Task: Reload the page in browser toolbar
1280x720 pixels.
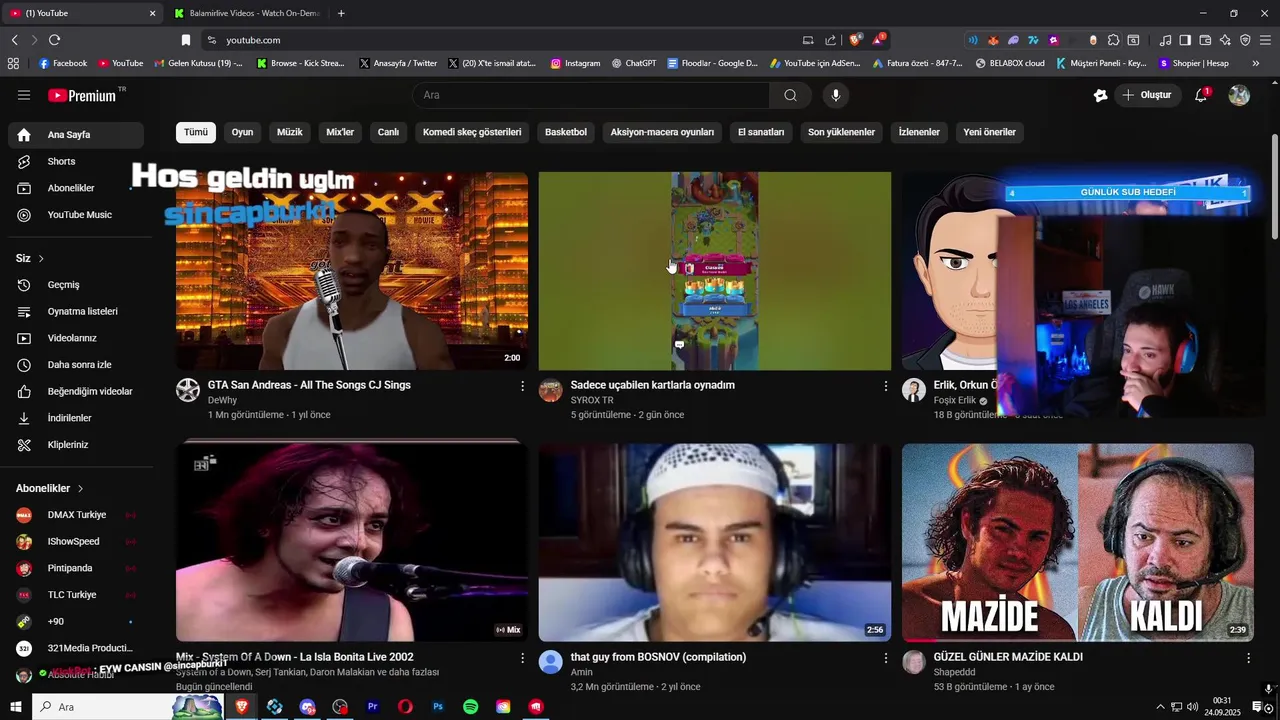Action: coord(54,40)
